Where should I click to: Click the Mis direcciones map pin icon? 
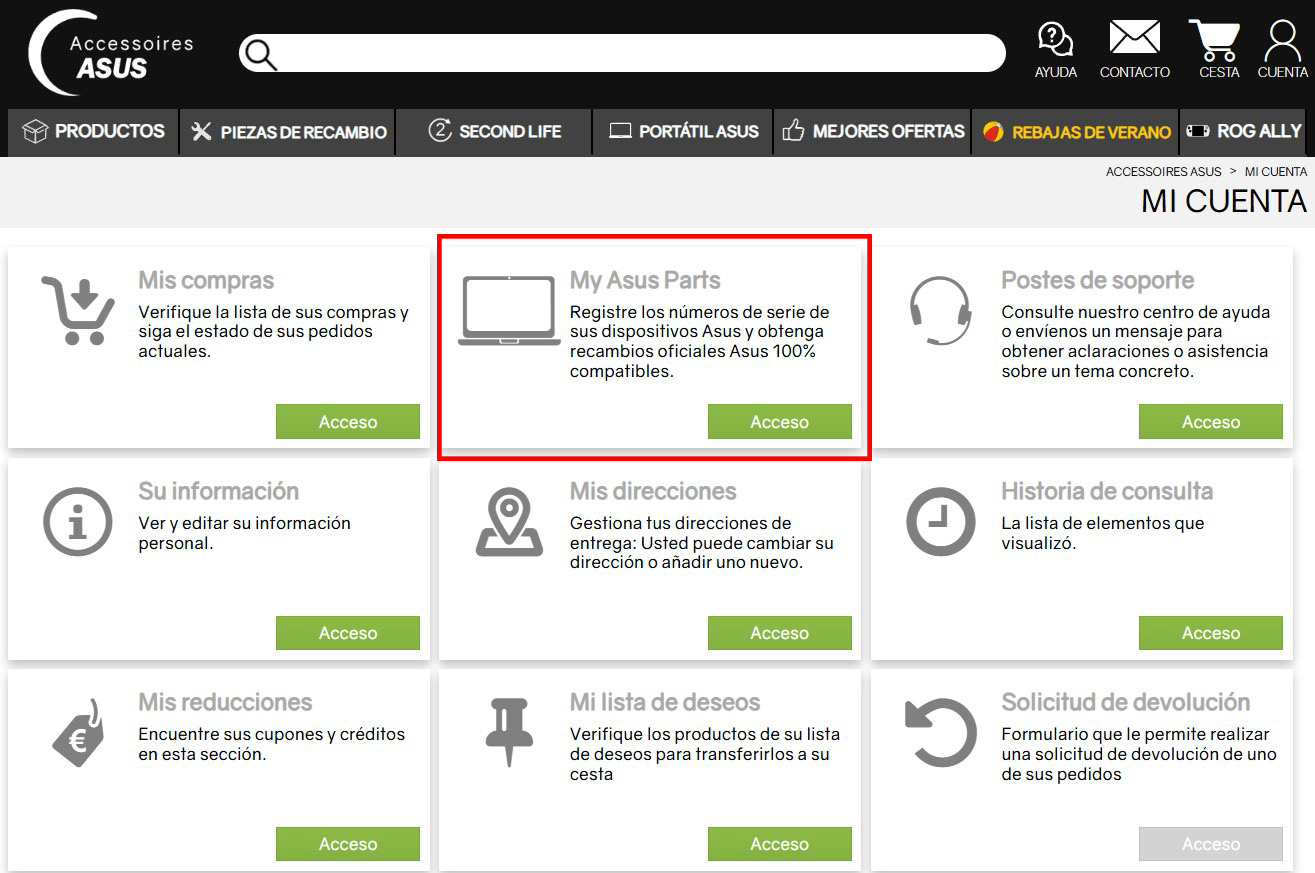[509, 522]
